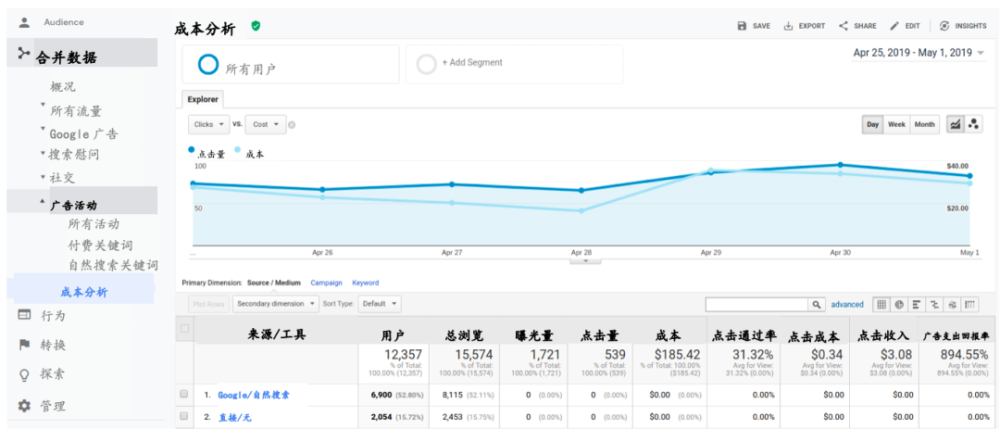This screenshot has width=1000, height=441.
Task: Select 成本分析 in the sidebar
Action: pyautogui.click(x=84, y=292)
